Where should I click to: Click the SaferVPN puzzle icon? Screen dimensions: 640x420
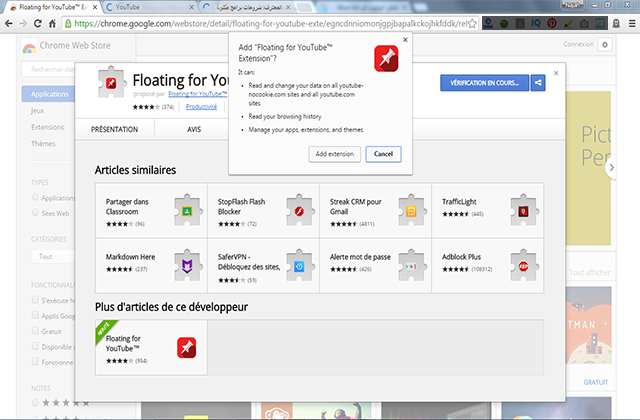[x=299, y=265]
